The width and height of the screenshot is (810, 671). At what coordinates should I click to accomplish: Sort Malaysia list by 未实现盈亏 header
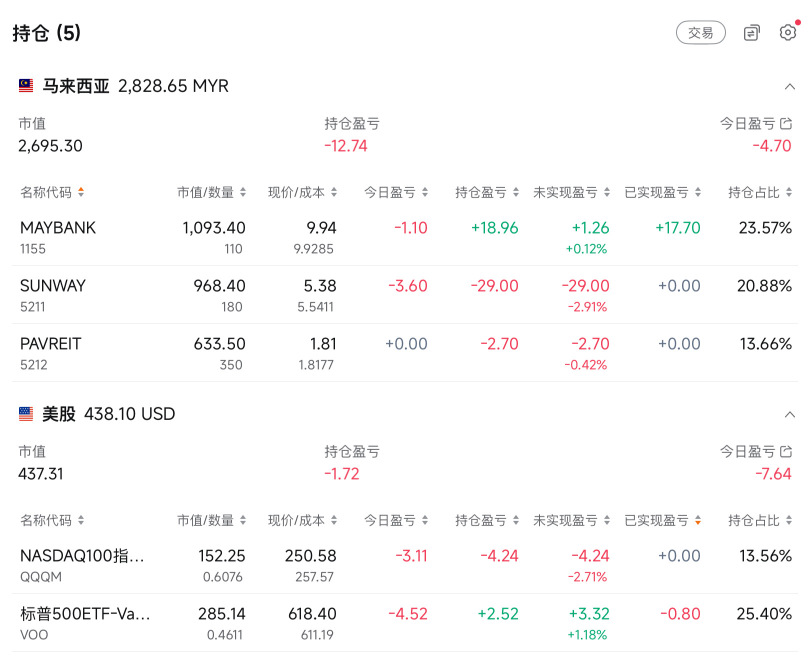pyautogui.click(x=571, y=192)
